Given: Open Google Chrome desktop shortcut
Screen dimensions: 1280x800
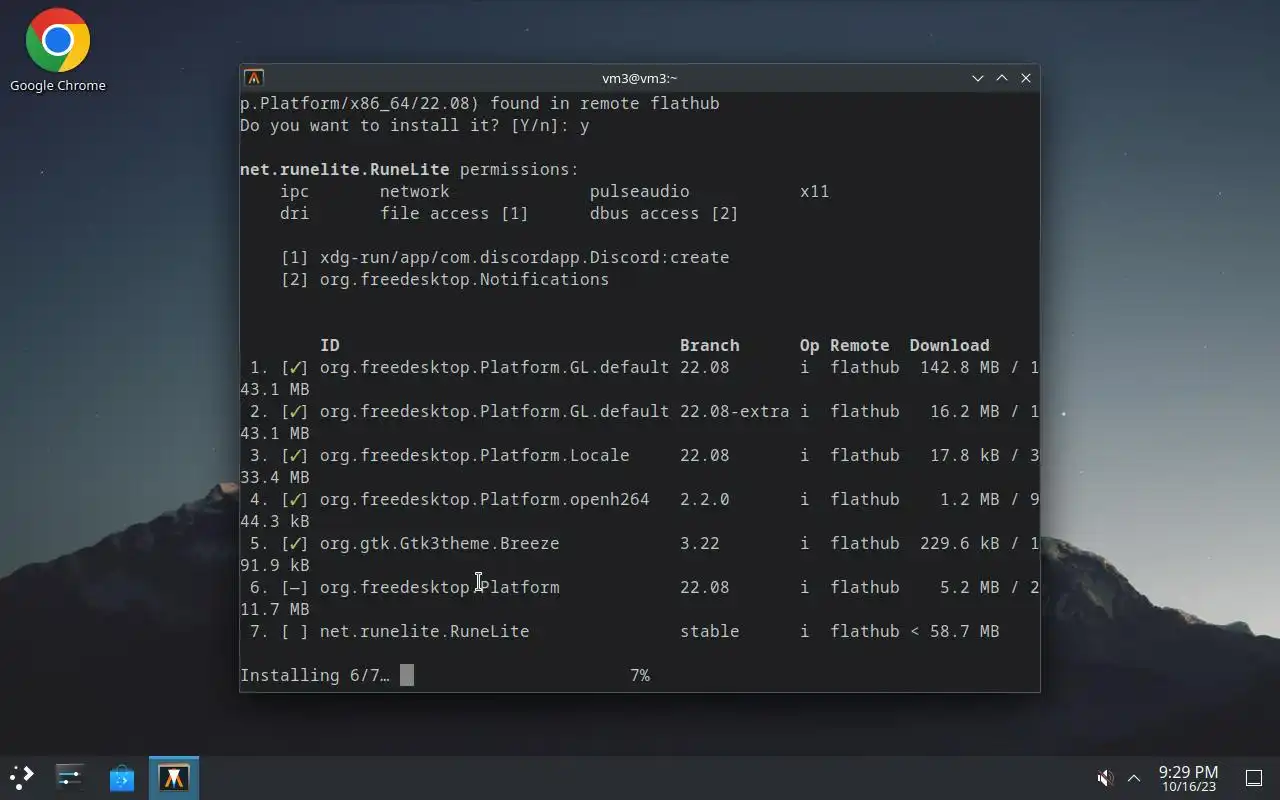Looking at the screenshot, I should pyautogui.click(x=58, y=51).
